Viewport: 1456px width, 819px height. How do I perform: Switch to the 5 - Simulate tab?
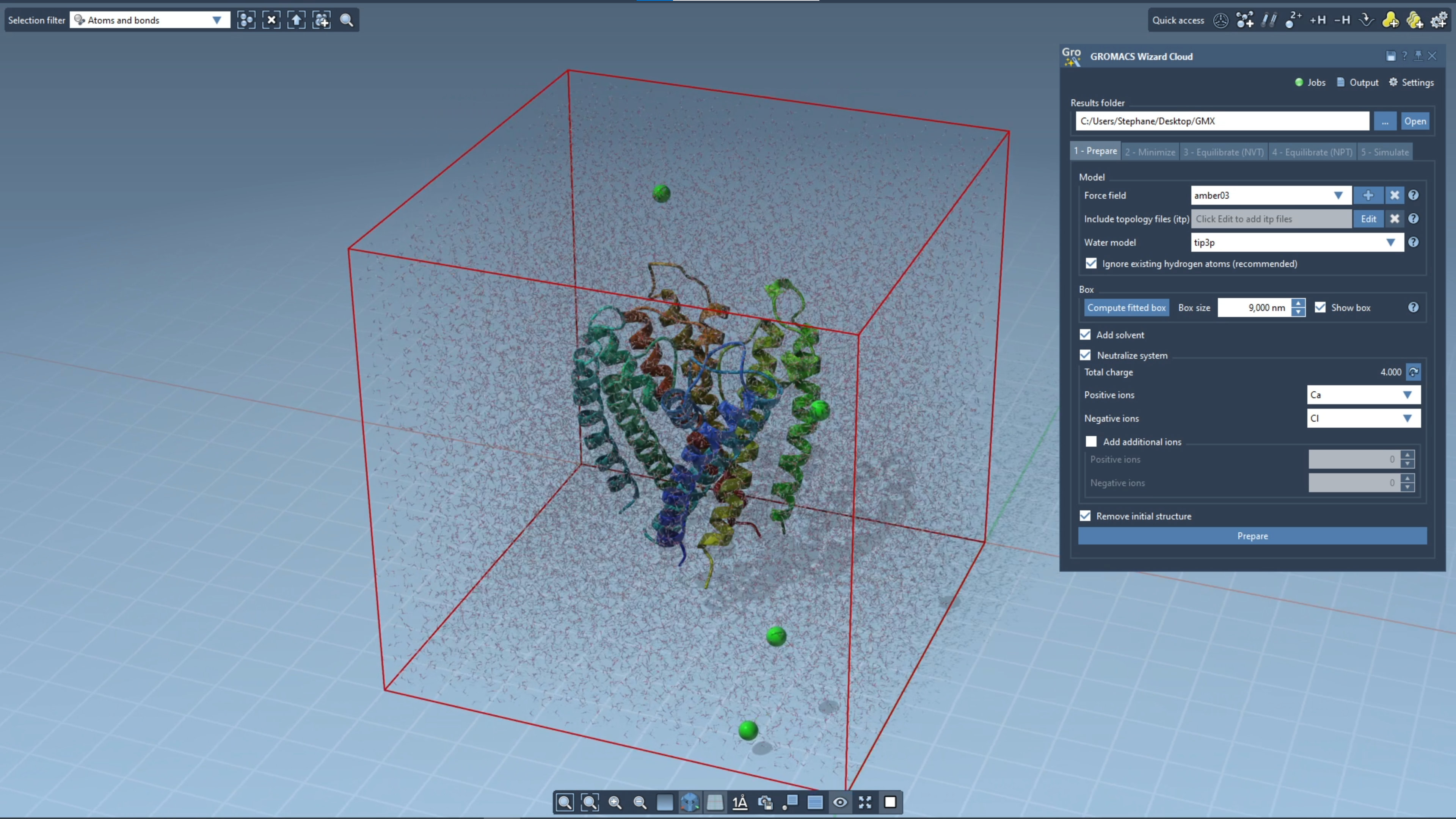pyautogui.click(x=1384, y=152)
